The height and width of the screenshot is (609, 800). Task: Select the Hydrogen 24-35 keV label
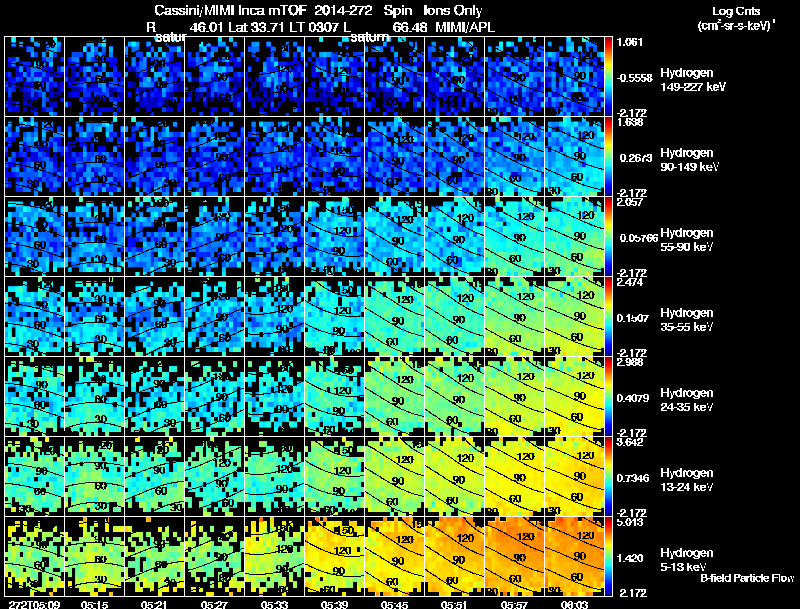(687, 400)
